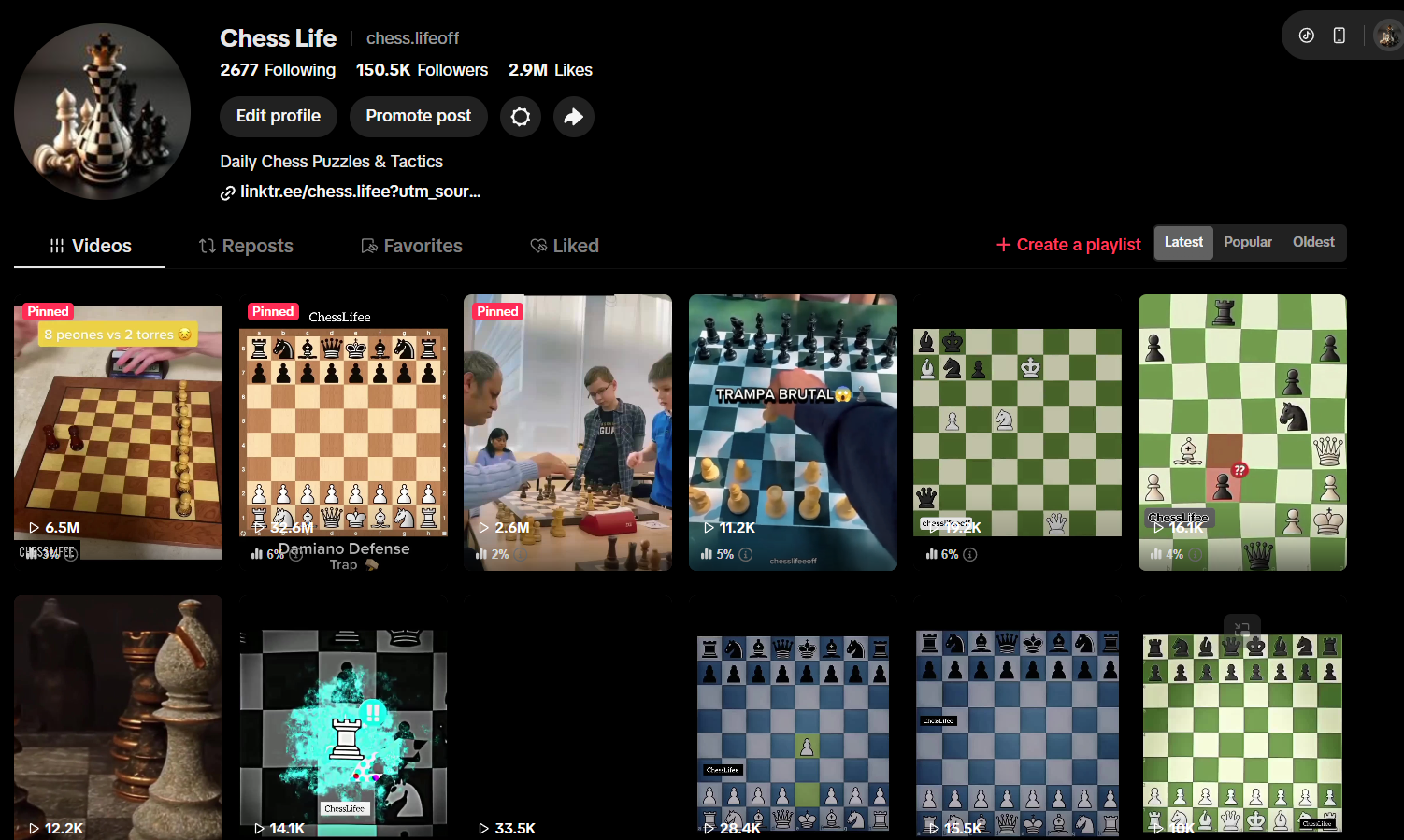
Task: Click the link icon beside the linktr.ee URL
Action: point(227,192)
